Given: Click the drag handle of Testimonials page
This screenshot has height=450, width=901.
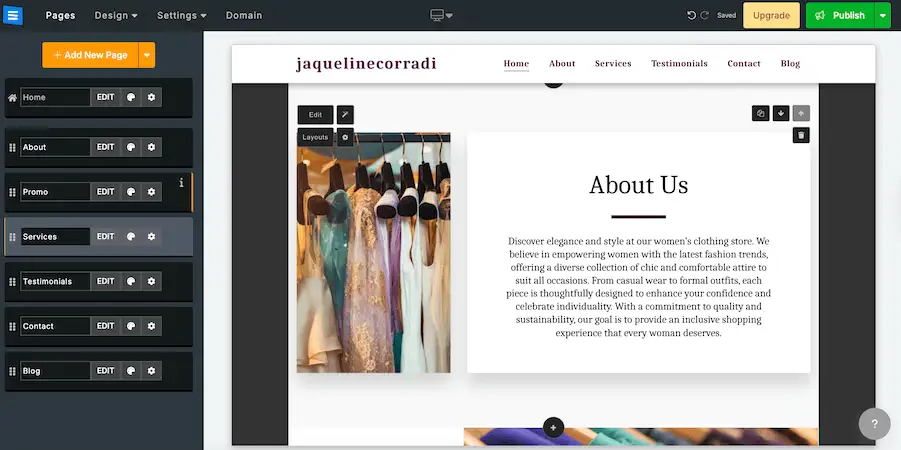Looking at the screenshot, I should [12, 282].
